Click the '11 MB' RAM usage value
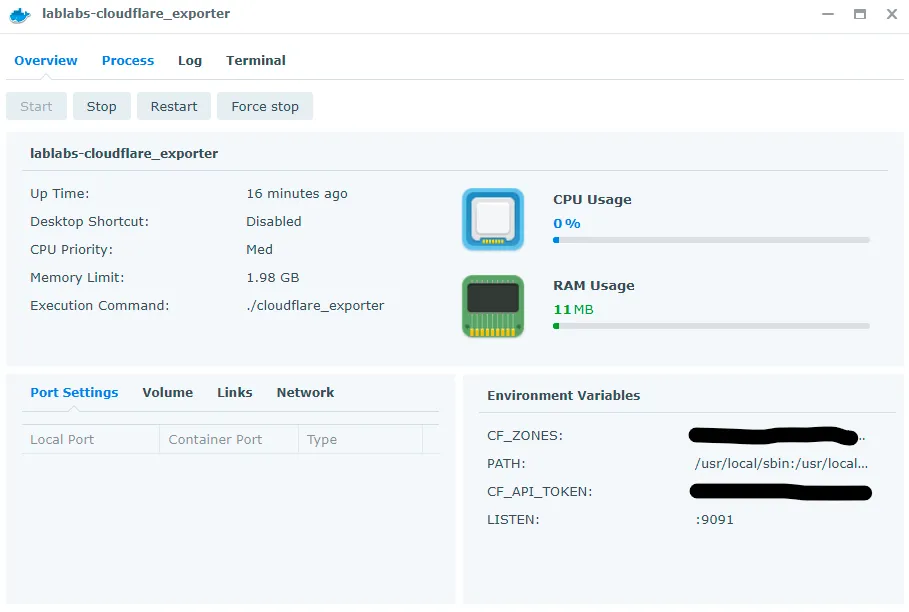 (x=573, y=309)
